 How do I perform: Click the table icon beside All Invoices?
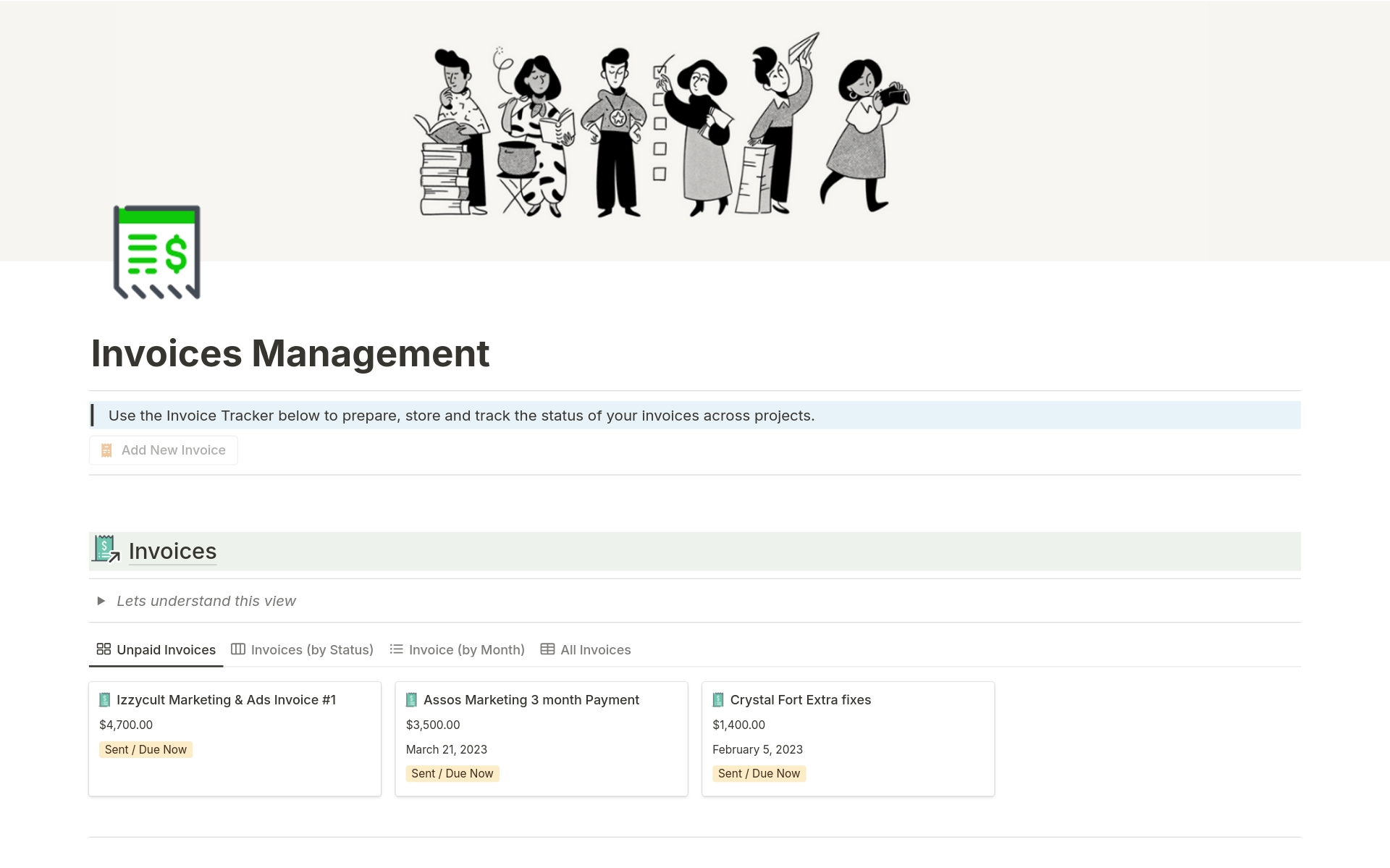click(547, 649)
